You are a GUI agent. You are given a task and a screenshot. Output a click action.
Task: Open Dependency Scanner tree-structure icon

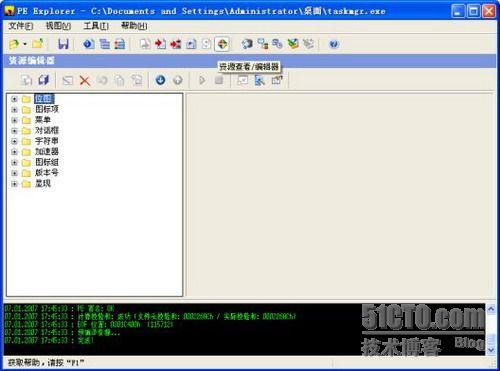coord(263,44)
